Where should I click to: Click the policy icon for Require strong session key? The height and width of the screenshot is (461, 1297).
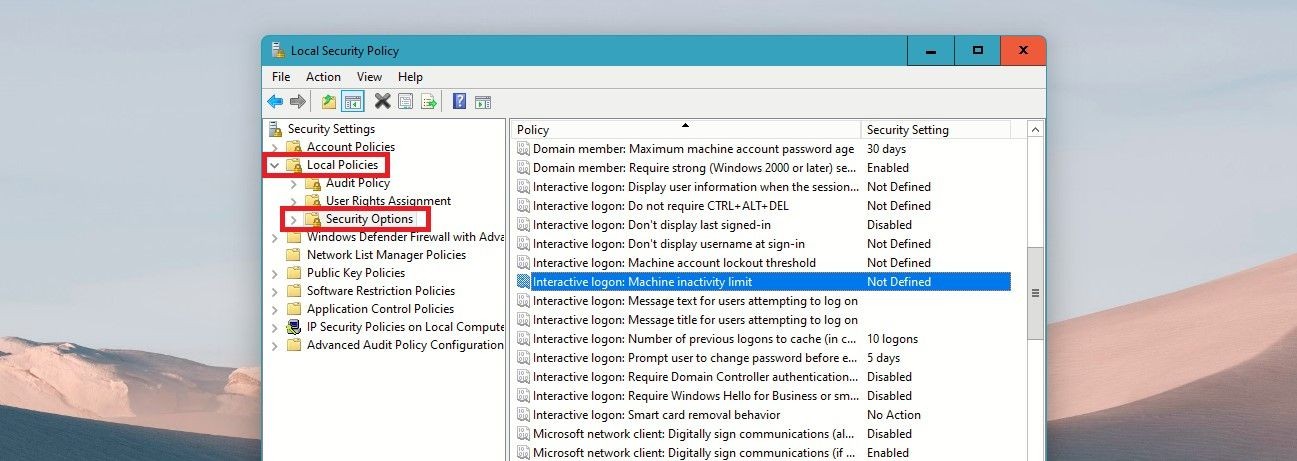pos(523,168)
